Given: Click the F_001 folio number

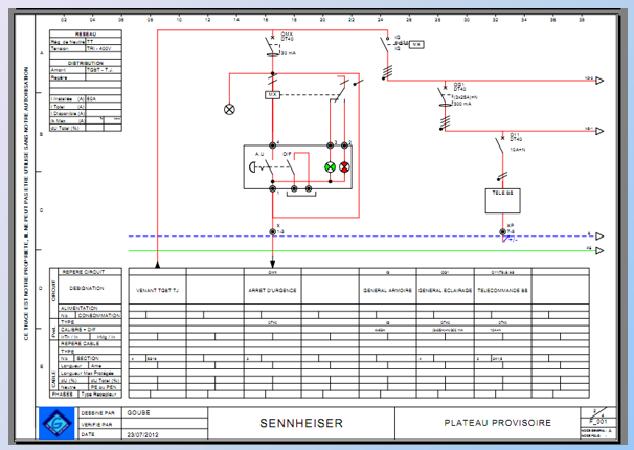Looking at the screenshot, I should (598, 421).
